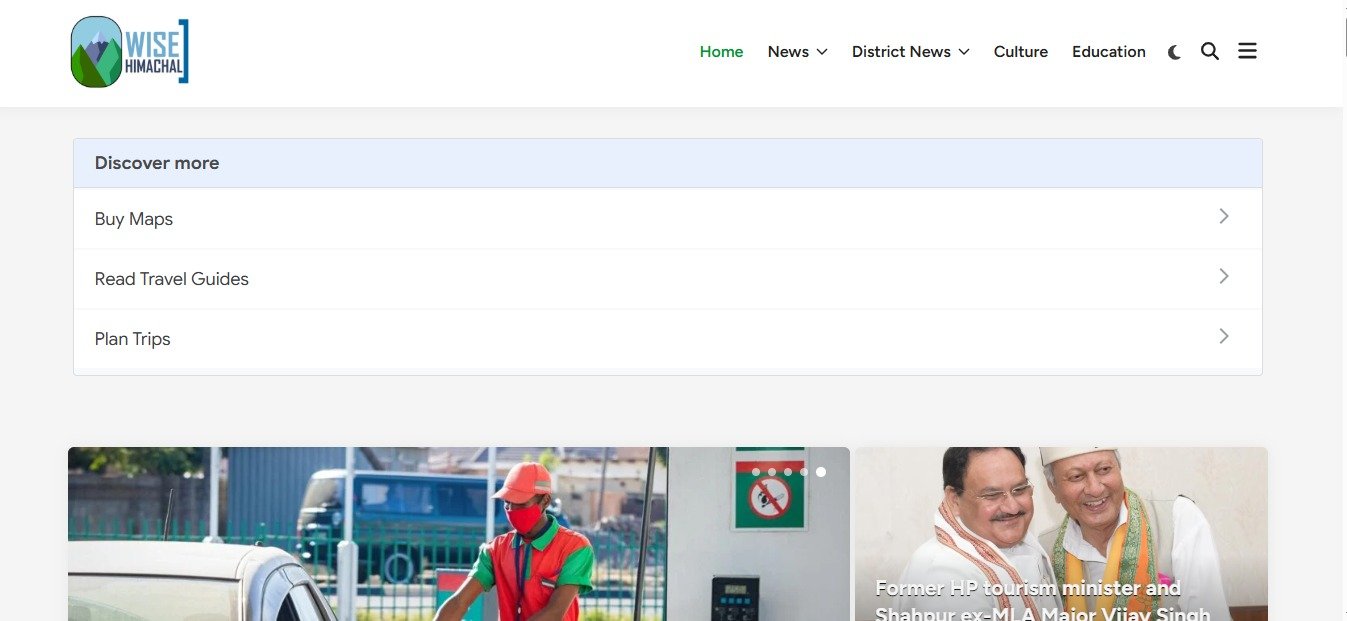Expand the District News dropdown menu
The height and width of the screenshot is (621, 1347).
910,52
